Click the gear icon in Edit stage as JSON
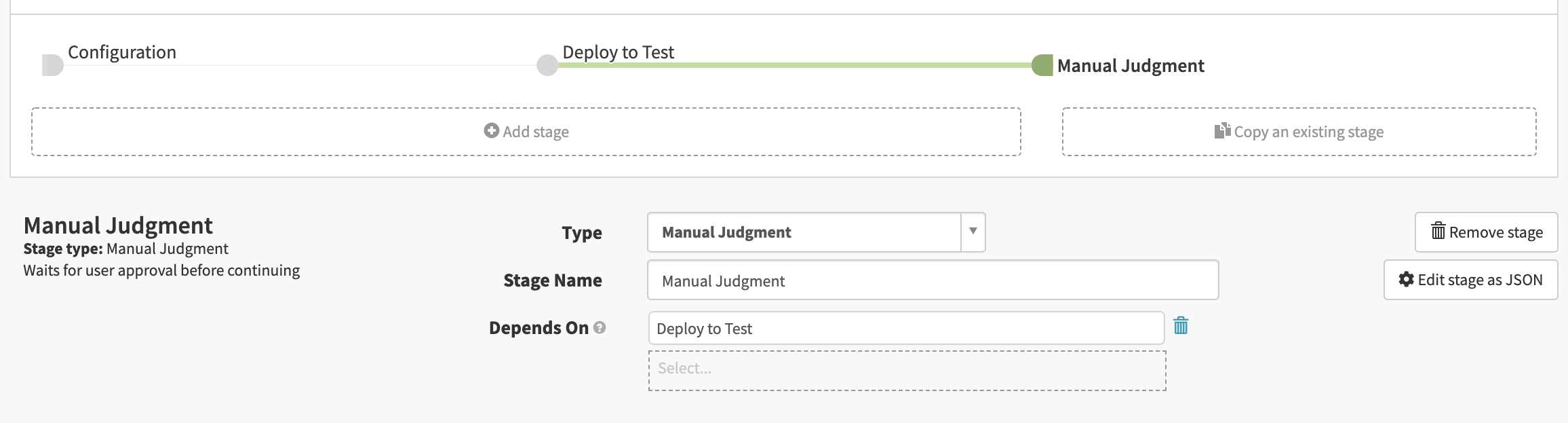Viewport: 1568px width, 423px height. click(1406, 279)
